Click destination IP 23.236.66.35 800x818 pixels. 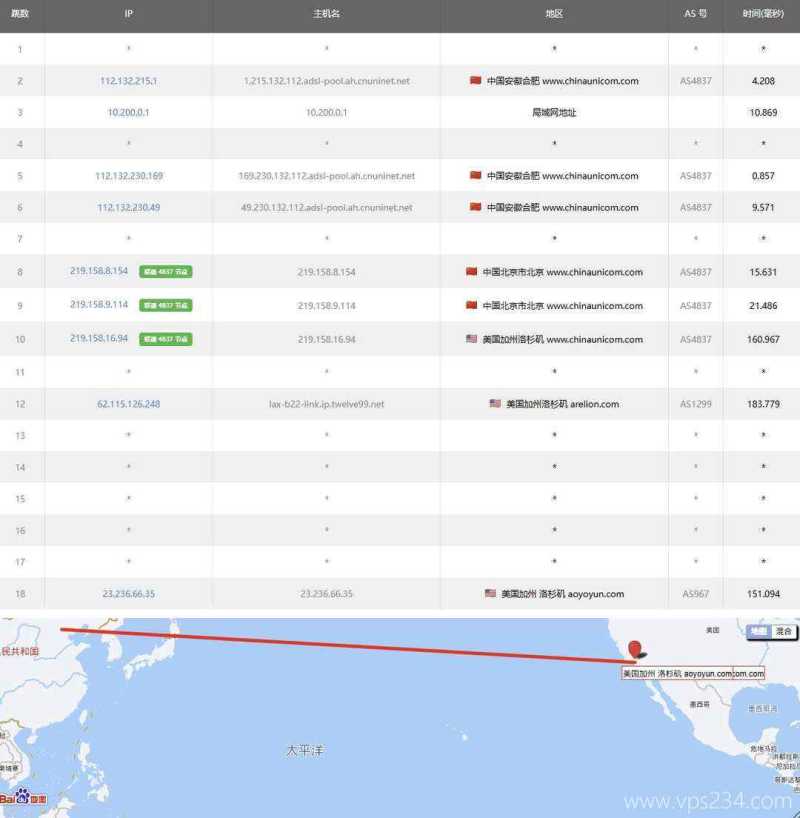coord(128,594)
